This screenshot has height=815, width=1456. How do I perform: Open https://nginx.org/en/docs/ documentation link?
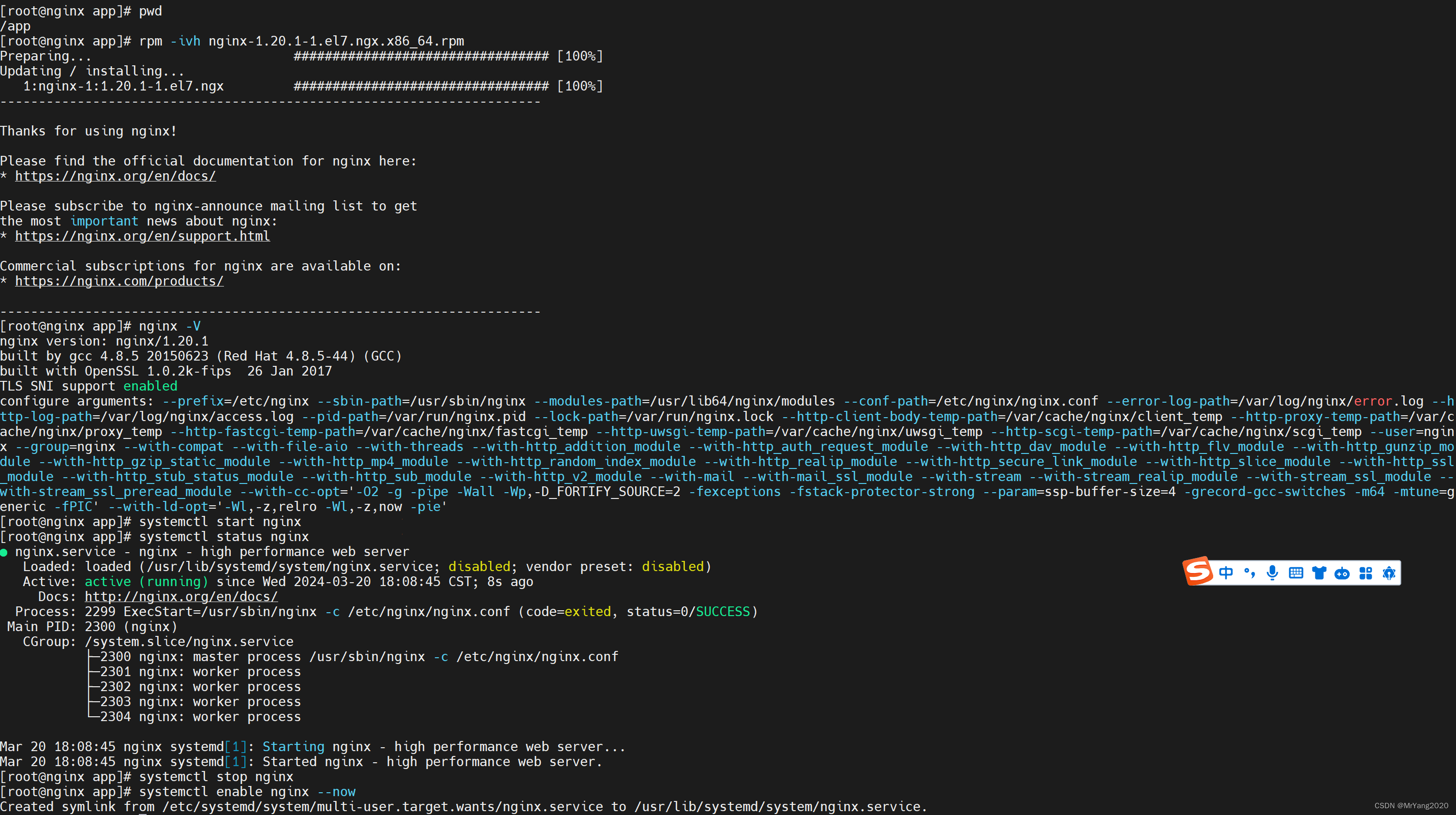click(115, 176)
